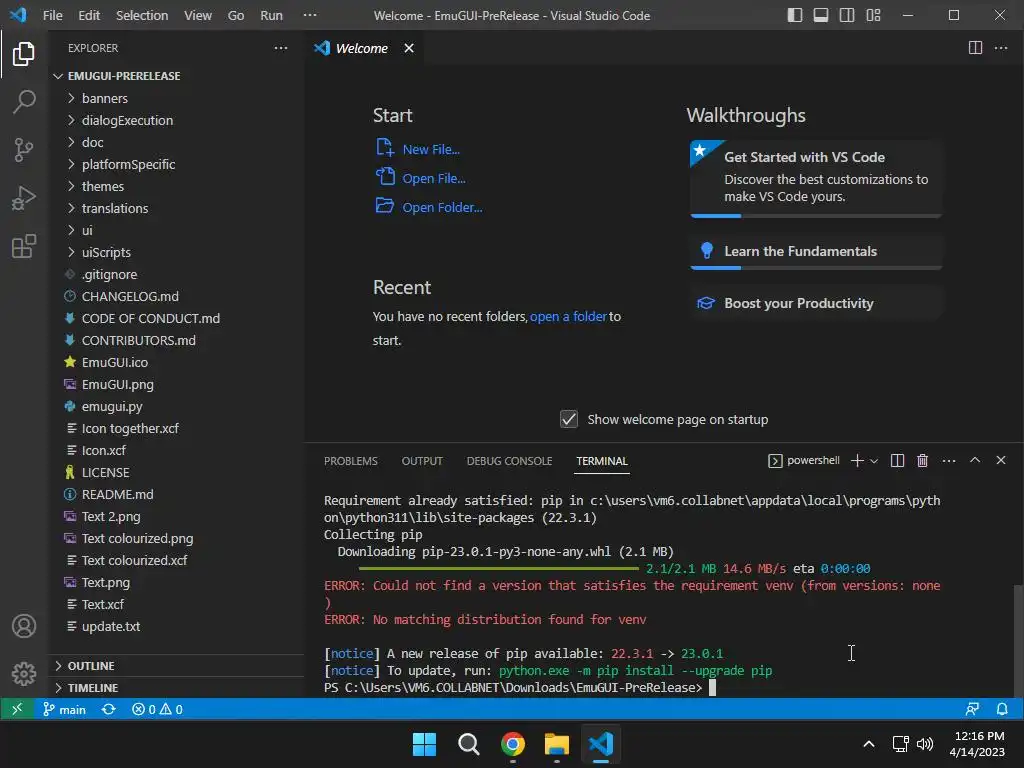
Task: Collapse the EMUGUI-PRERELEASE root folder
Action: [x=124, y=76]
